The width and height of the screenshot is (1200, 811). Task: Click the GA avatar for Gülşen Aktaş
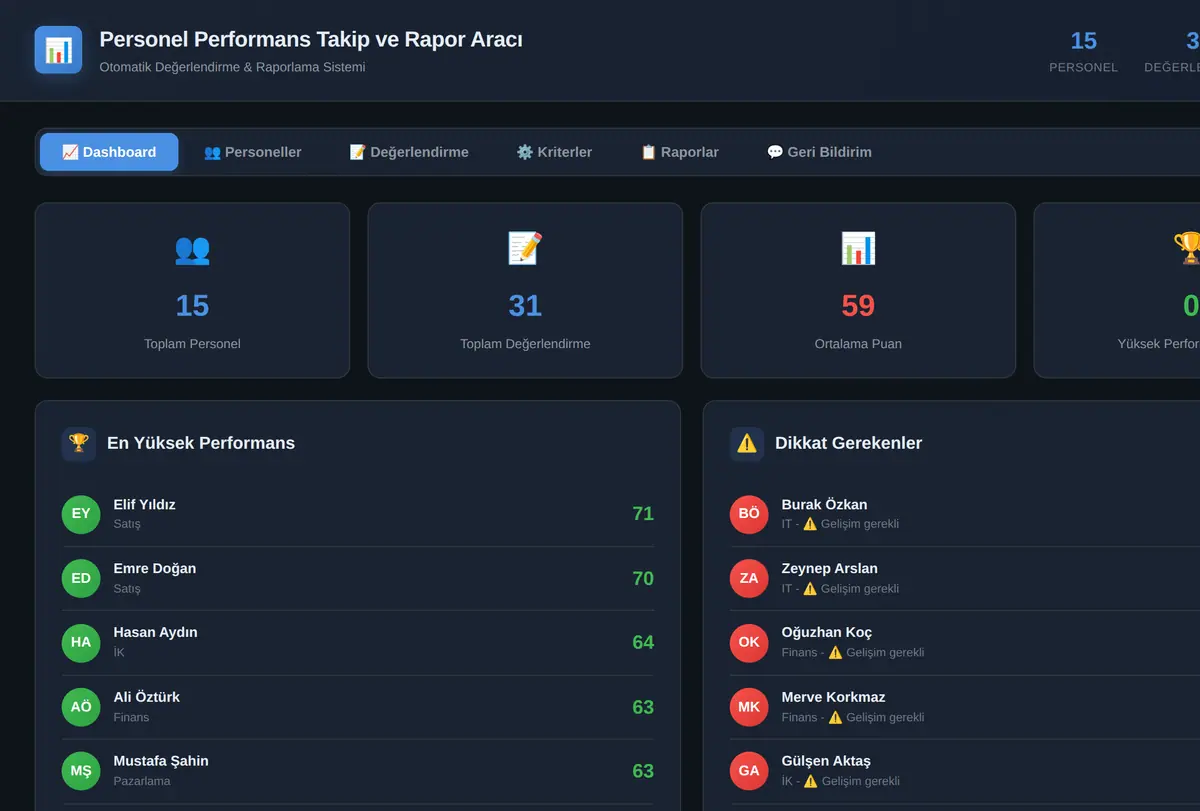[x=749, y=771]
